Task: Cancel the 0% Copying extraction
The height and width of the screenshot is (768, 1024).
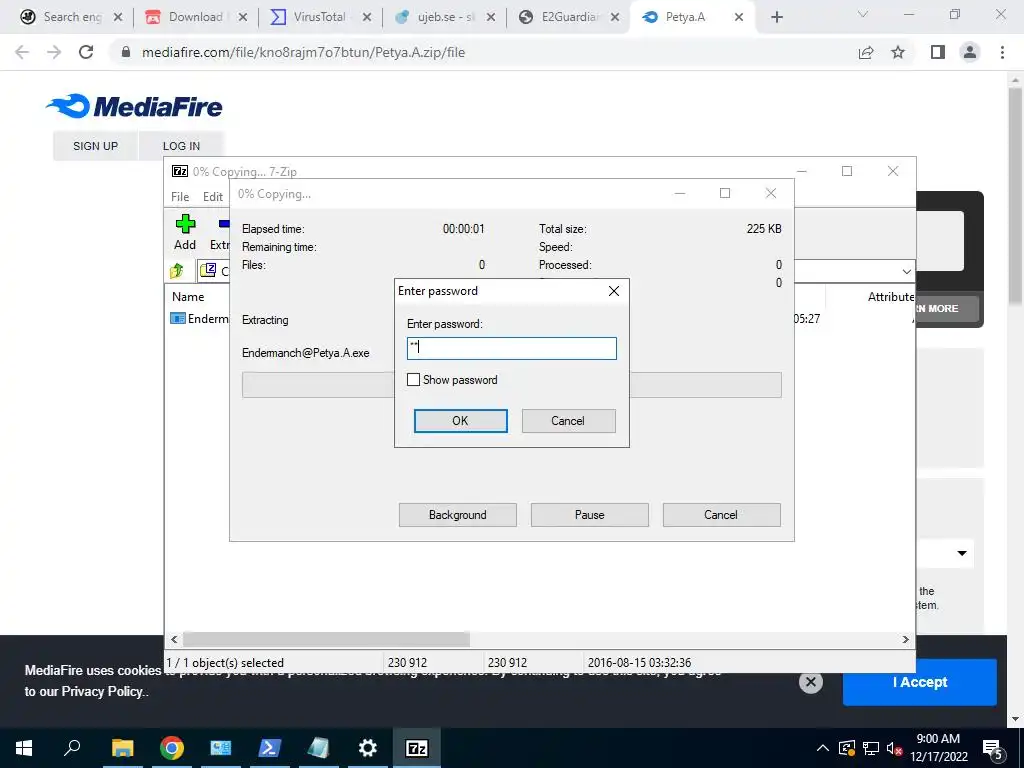Action: tap(721, 515)
